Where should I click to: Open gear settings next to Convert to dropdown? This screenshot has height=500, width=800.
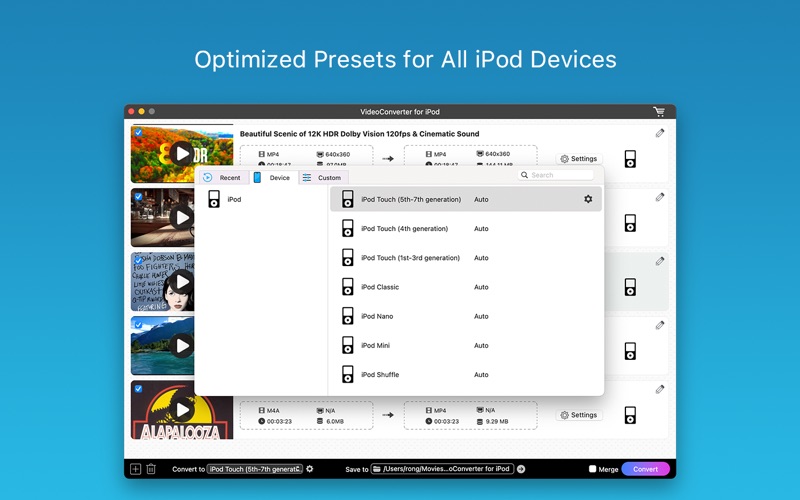tap(310, 469)
